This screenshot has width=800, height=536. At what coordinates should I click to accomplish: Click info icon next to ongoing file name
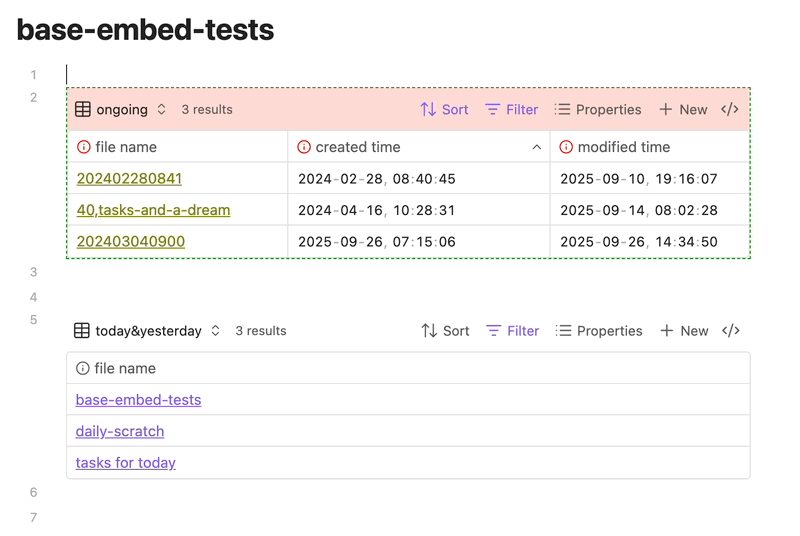(x=84, y=147)
